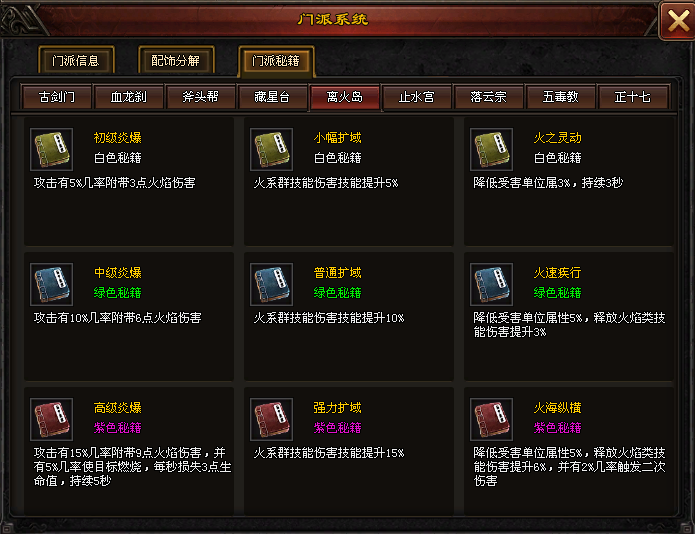Click the 火海纵横 red book icon
The image size is (695, 534).
(491, 419)
